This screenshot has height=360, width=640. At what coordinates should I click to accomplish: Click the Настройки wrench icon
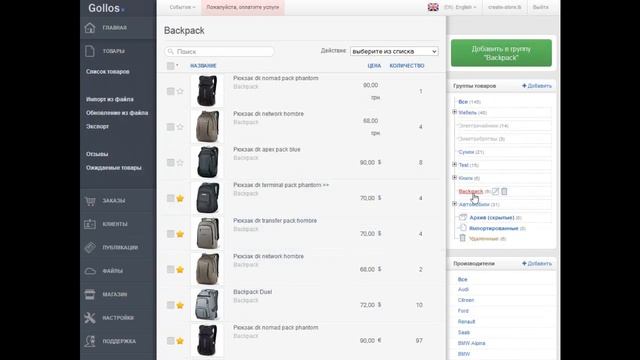coord(90,318)
